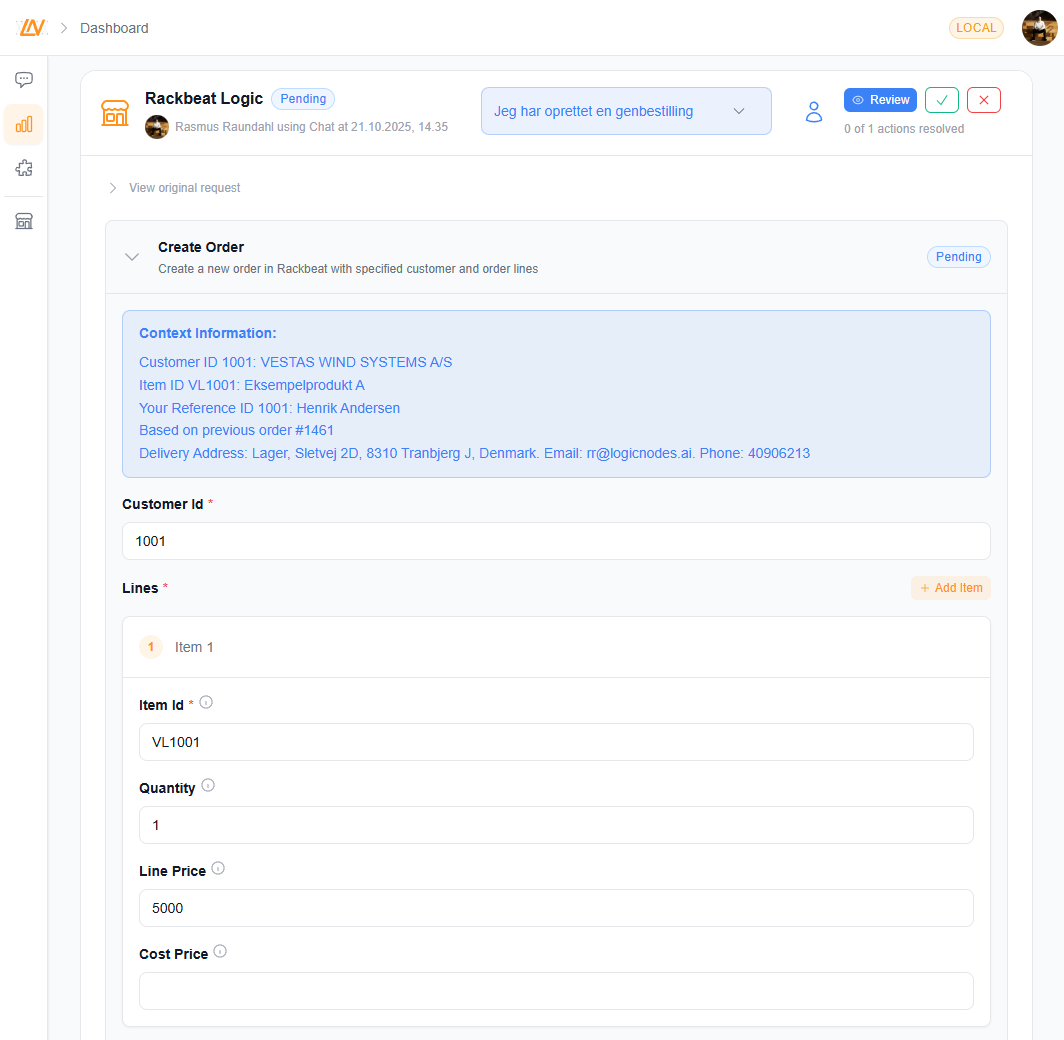
Task: Click the empty Cost Price field
Action: [556, 991]
